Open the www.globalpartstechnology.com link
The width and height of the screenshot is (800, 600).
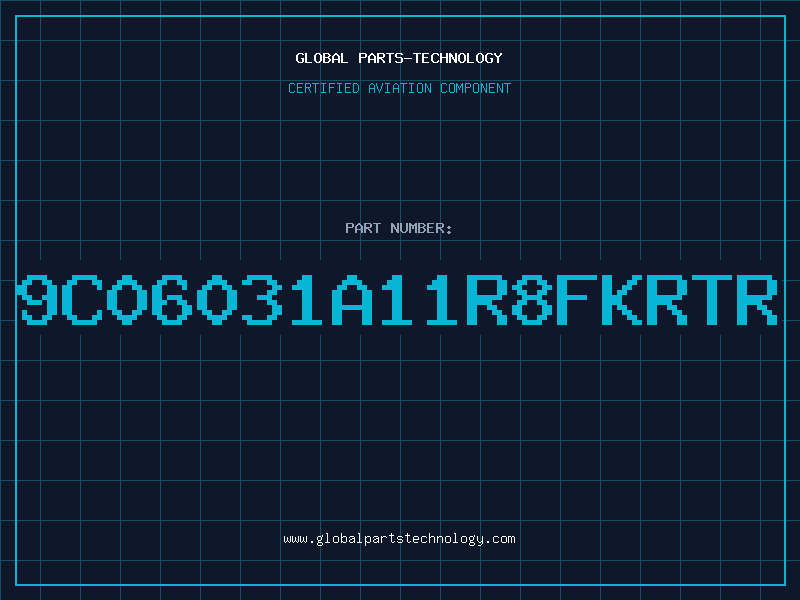(x=399, y=539)
